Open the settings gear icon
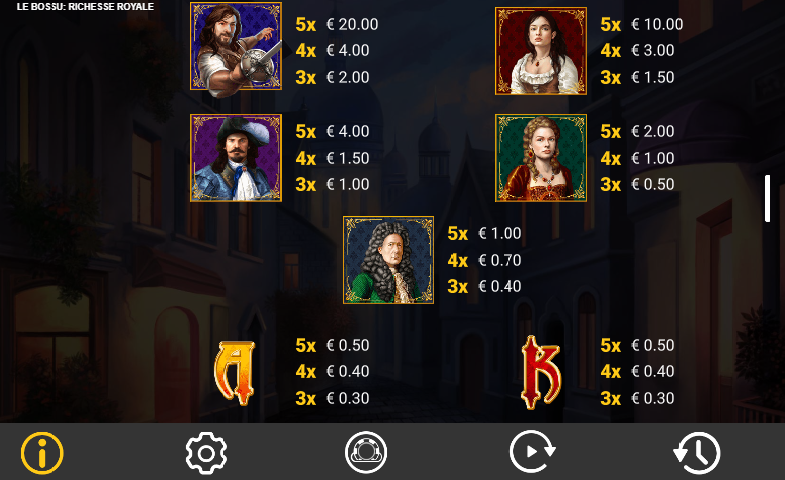 [206, 452]
